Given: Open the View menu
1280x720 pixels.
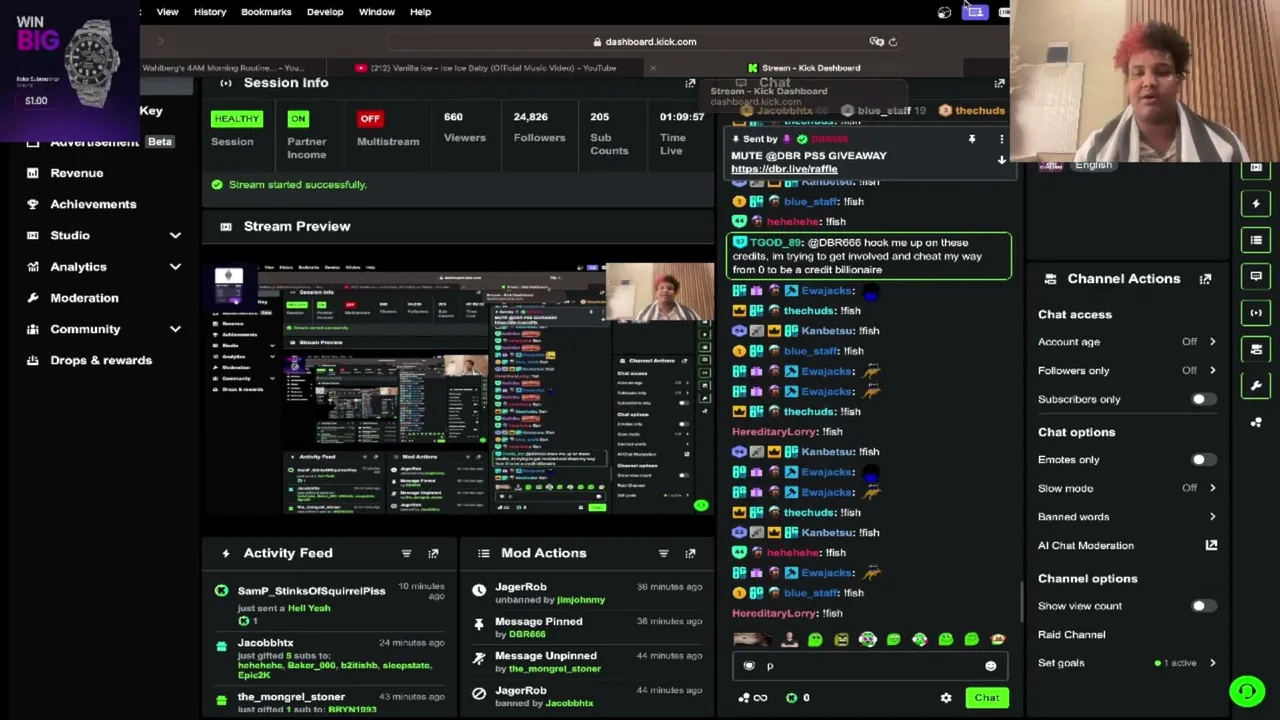Looking at the screenshot, I should [x=167, y=12].
